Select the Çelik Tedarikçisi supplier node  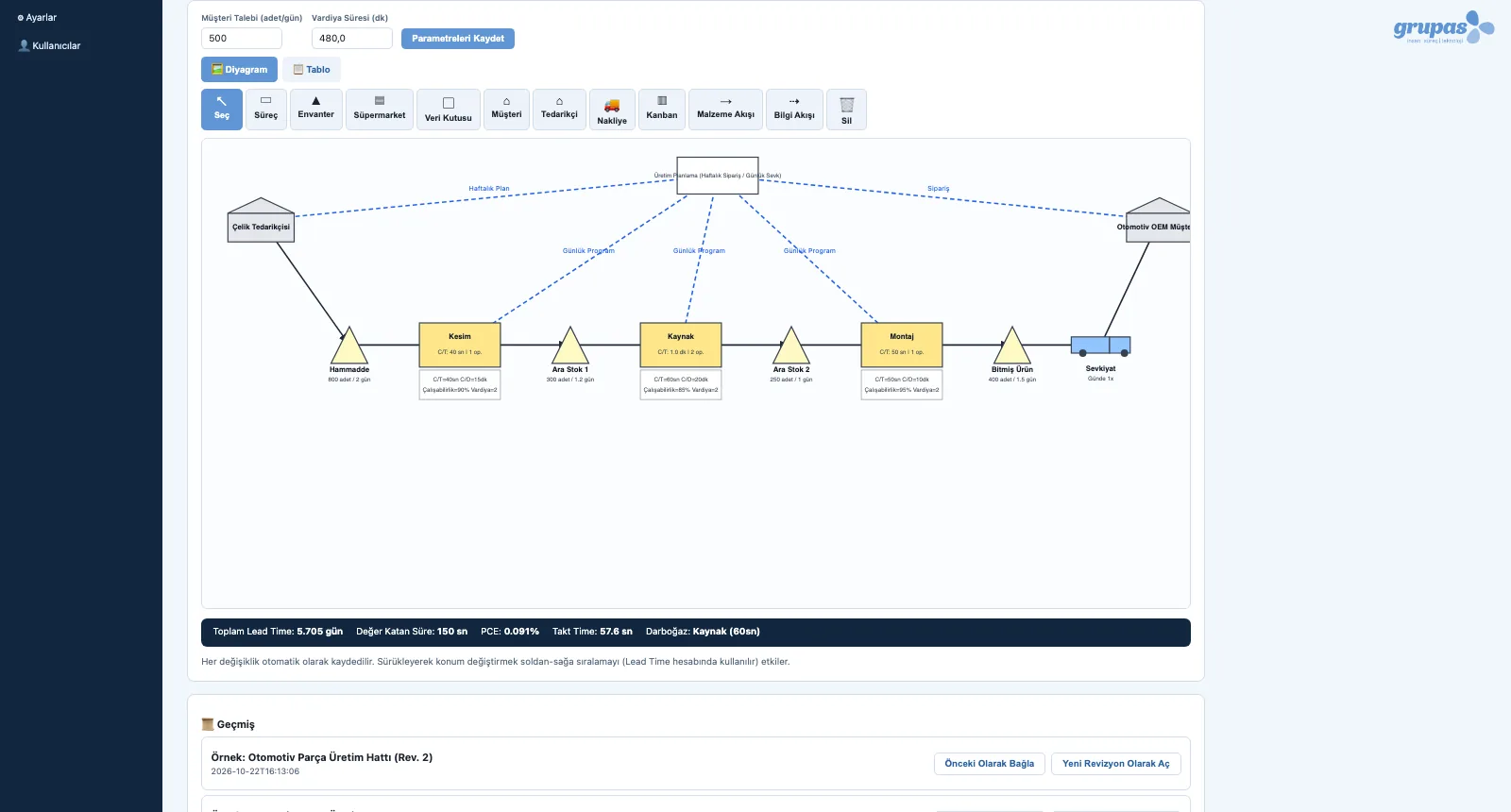262,220
